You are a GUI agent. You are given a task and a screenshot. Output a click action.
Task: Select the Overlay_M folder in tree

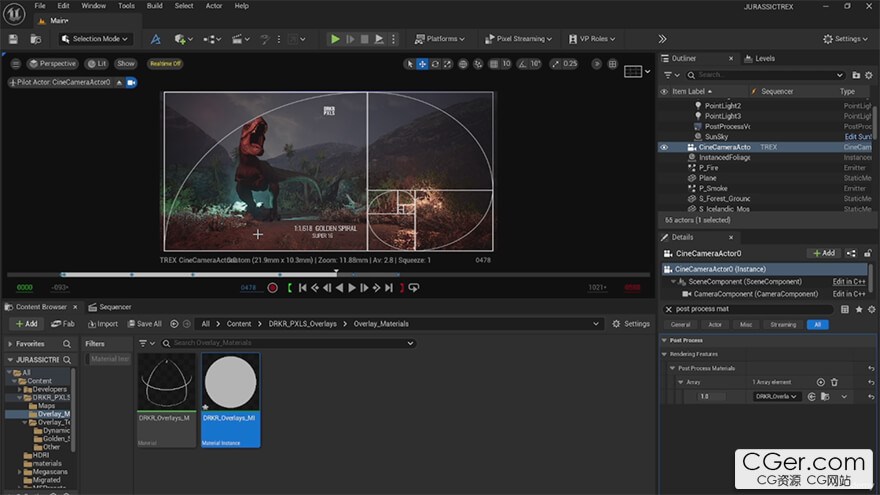[49, 414]
